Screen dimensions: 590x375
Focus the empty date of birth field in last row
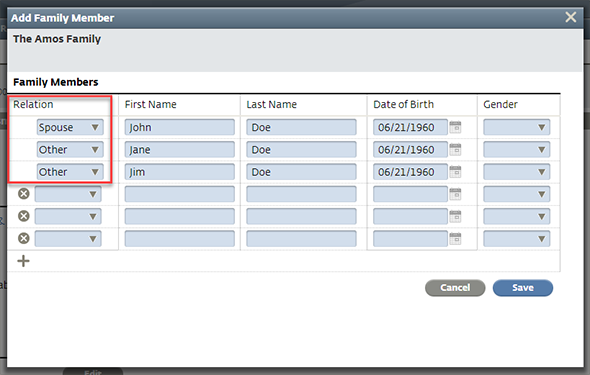click(410, 238)
